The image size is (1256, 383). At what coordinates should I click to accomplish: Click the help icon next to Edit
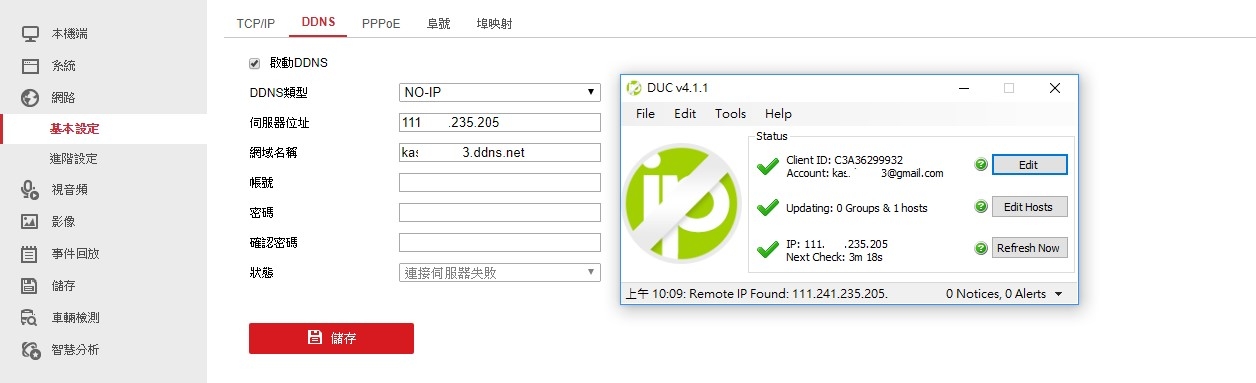(981, 165)
